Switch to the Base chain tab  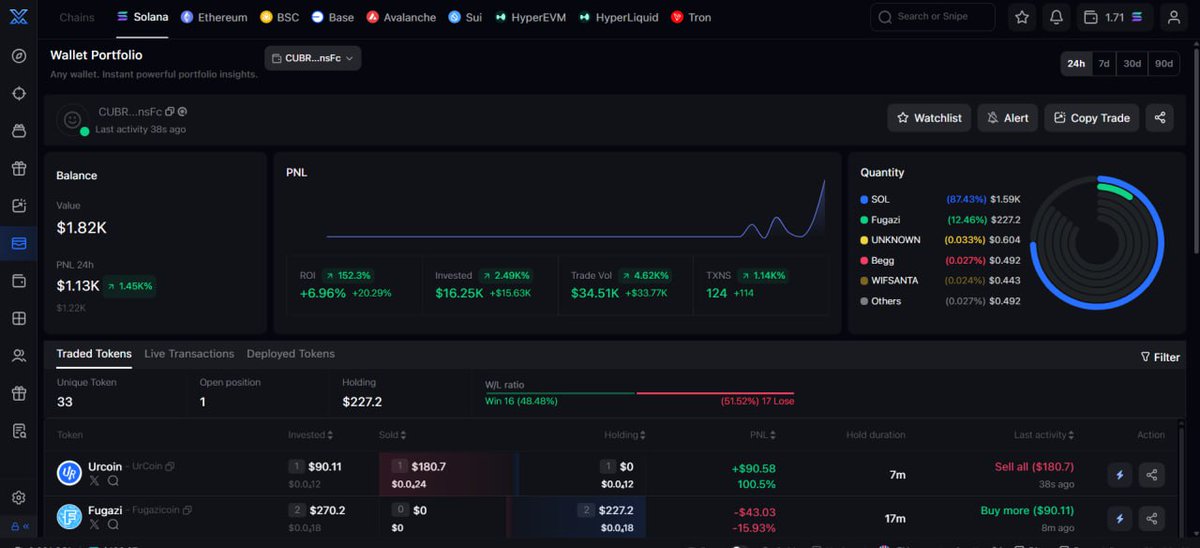point(333,17)
